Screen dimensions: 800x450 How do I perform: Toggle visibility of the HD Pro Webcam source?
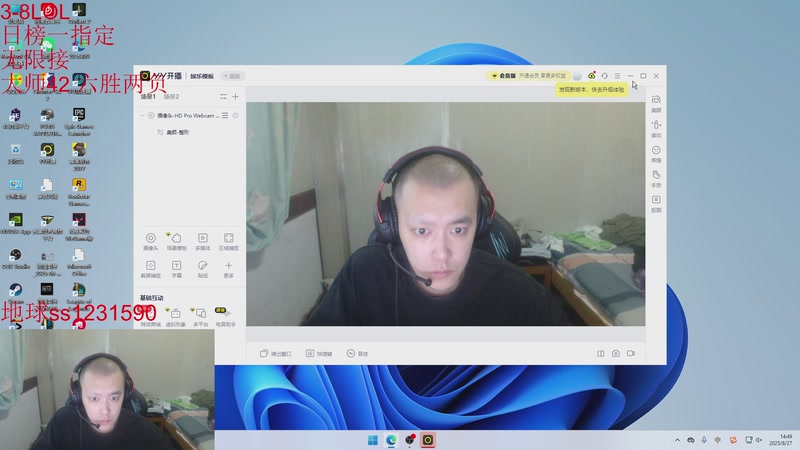(x=151, y=116)
